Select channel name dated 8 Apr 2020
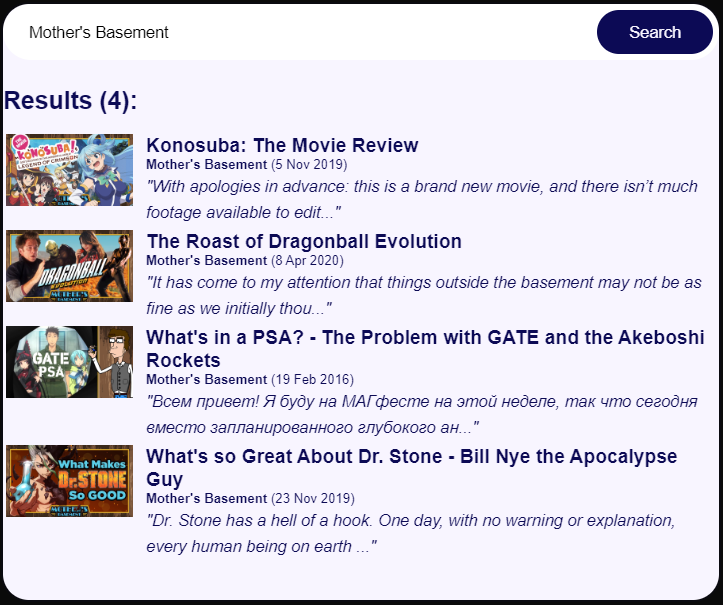 207,261
